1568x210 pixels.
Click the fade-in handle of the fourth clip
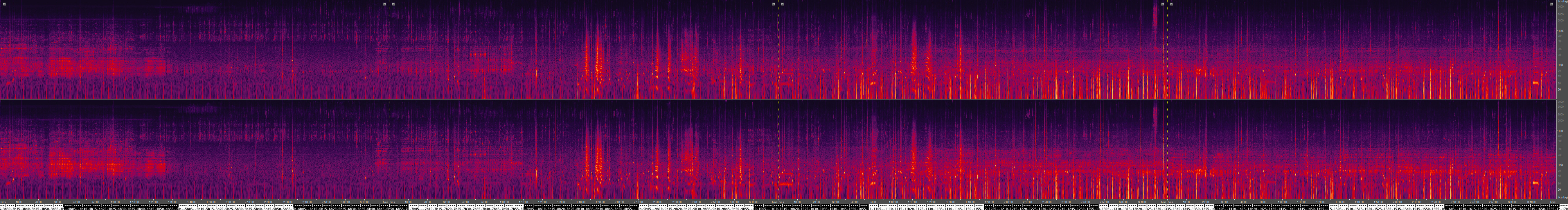coord(1171,4)
